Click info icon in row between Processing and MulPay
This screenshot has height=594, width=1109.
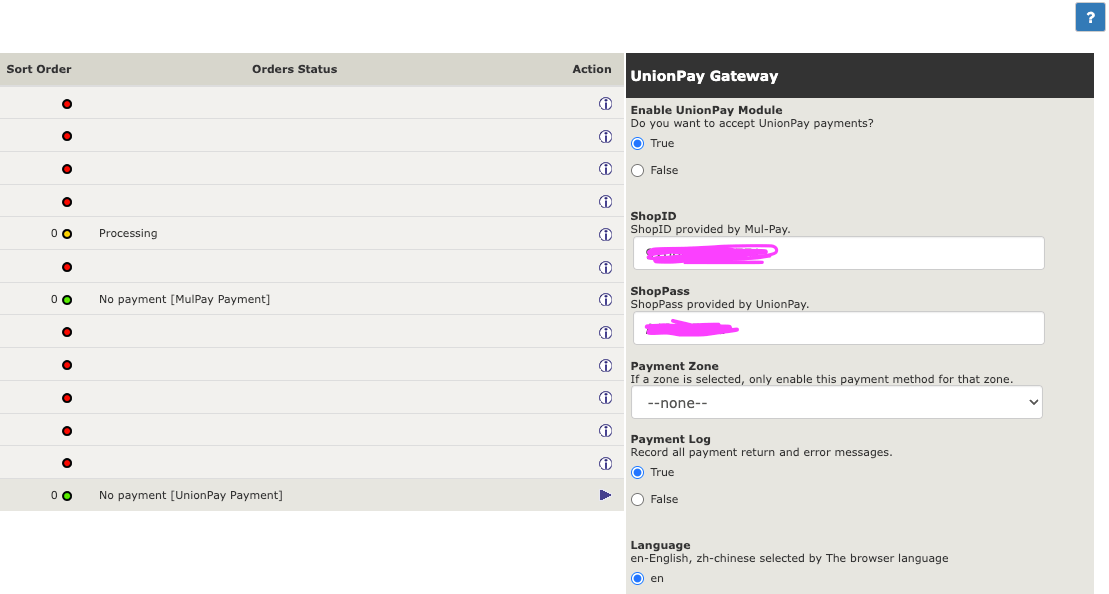[x=605, y=267]
